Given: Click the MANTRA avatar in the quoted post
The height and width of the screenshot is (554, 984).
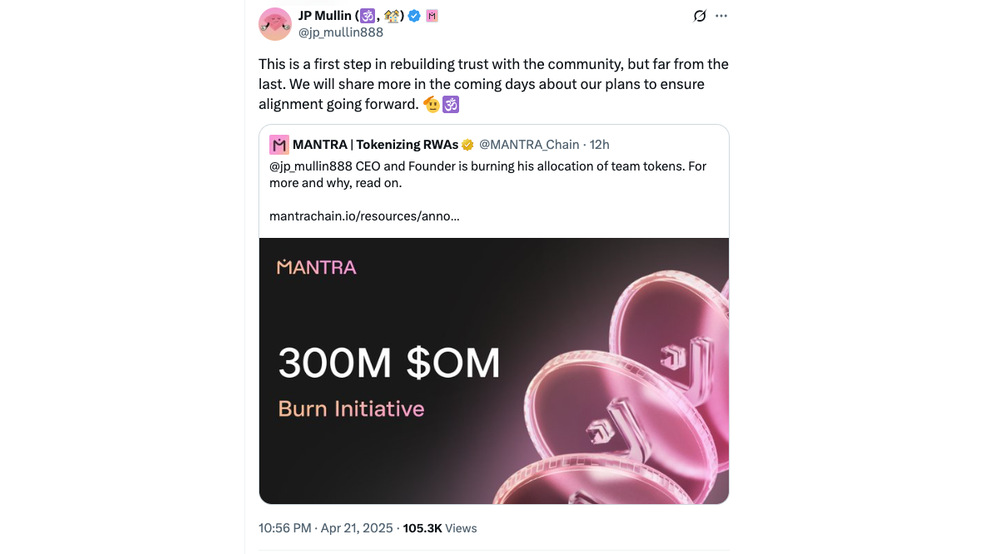Looking at the screenshot, I should [279, 145].
